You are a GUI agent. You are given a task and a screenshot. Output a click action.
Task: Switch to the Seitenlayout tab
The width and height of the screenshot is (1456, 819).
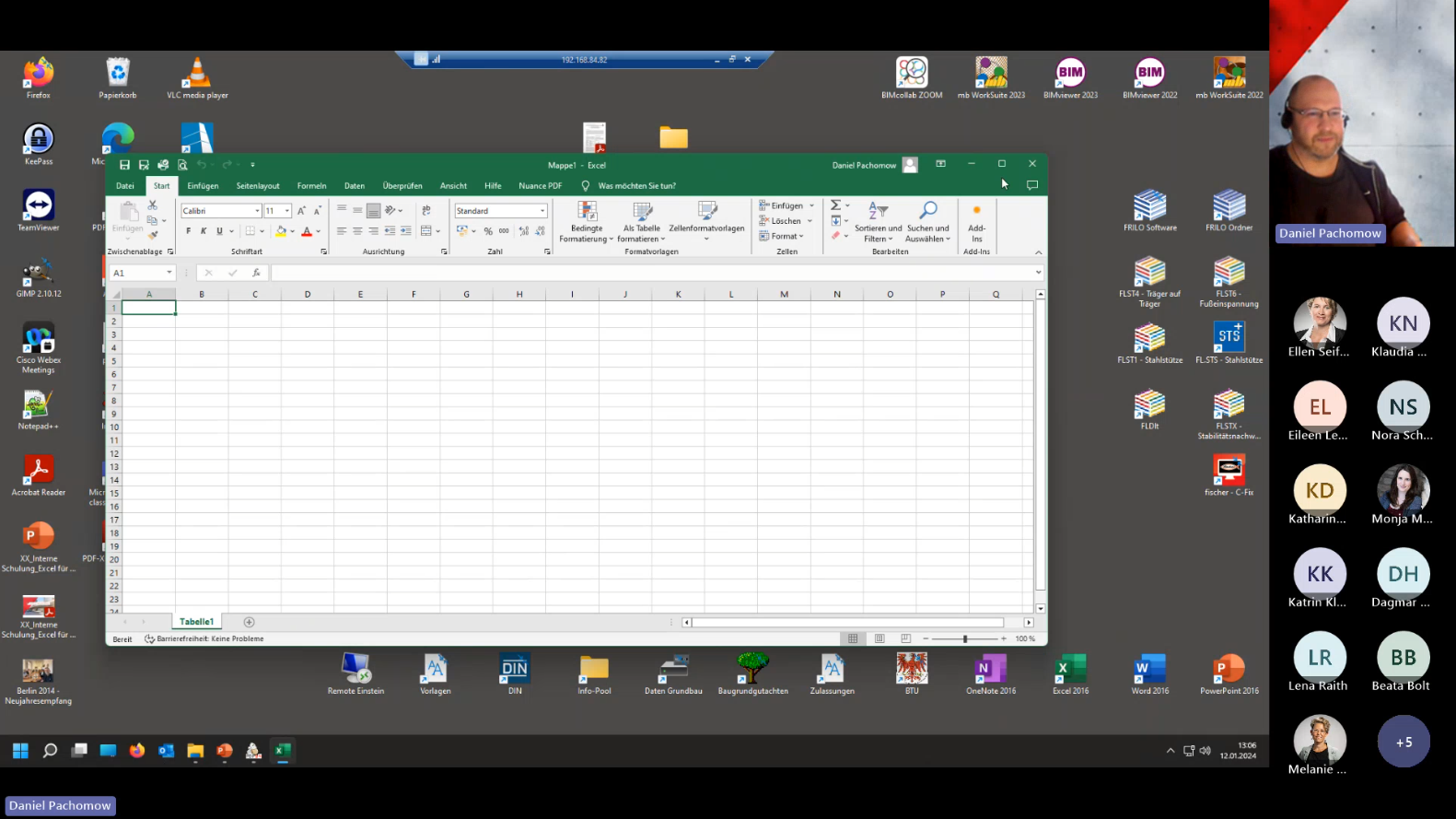(x=258, y=186)
